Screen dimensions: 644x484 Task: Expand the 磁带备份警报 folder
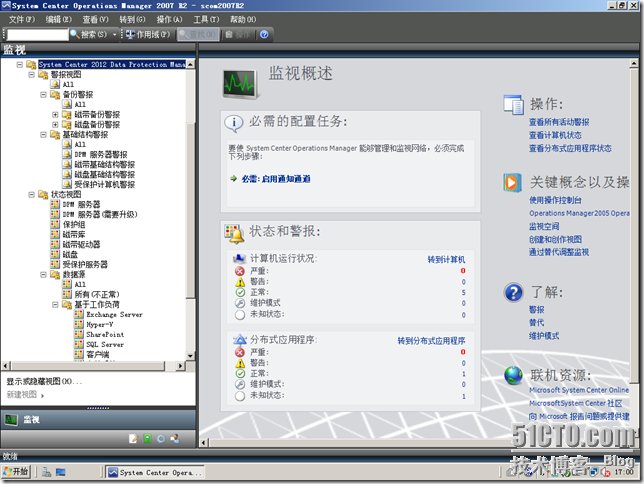(x=55, y=114)
